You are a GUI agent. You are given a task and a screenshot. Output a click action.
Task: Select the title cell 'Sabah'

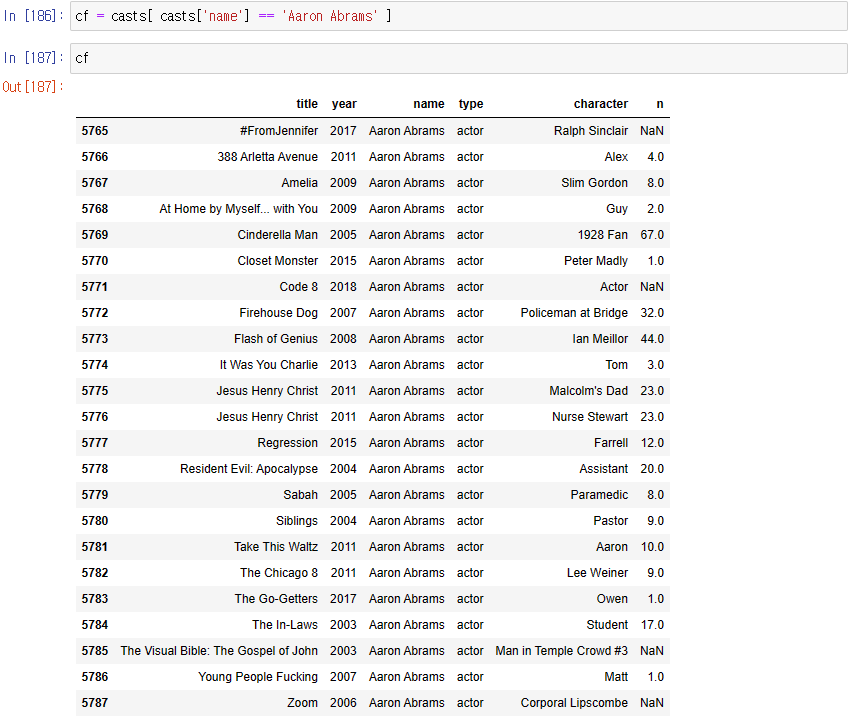pyautogui.click(x=300, y=495)
